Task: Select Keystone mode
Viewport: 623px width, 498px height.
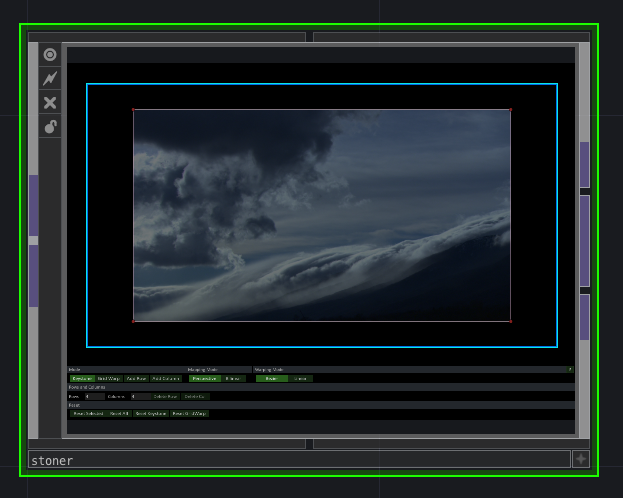Action: pos(81,379)
